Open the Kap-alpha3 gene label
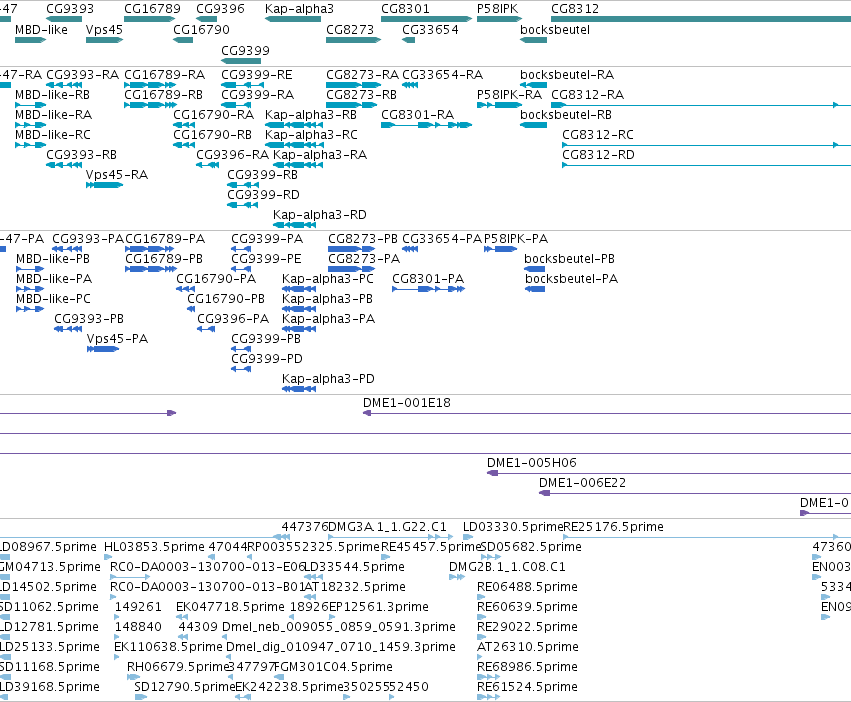This screenshot has height=702, width=851. [x=299, y=9]
